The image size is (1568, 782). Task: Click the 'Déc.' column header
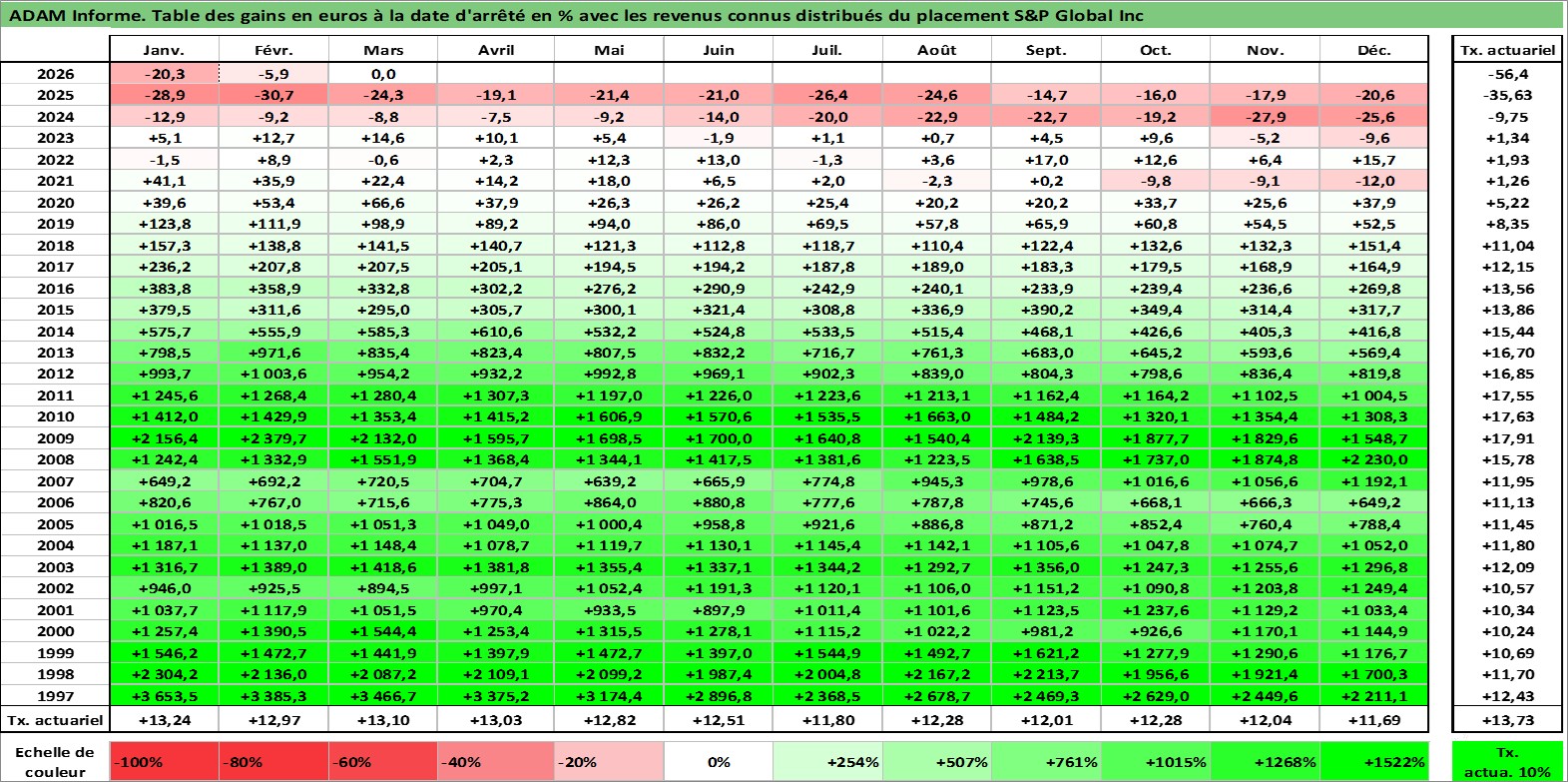[1373, 50]
